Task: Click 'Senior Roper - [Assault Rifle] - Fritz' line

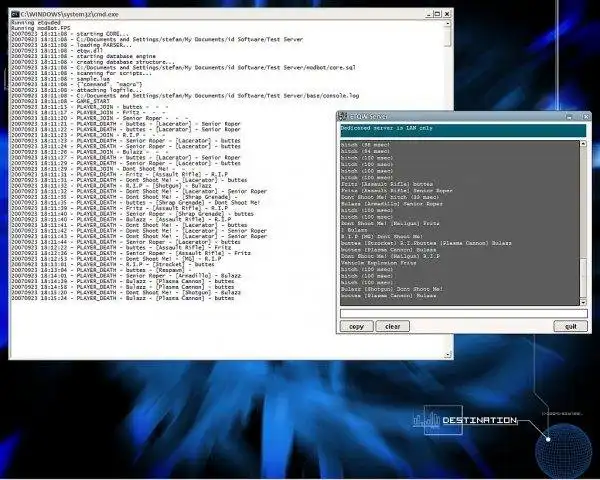Action: tap(130, 253)
